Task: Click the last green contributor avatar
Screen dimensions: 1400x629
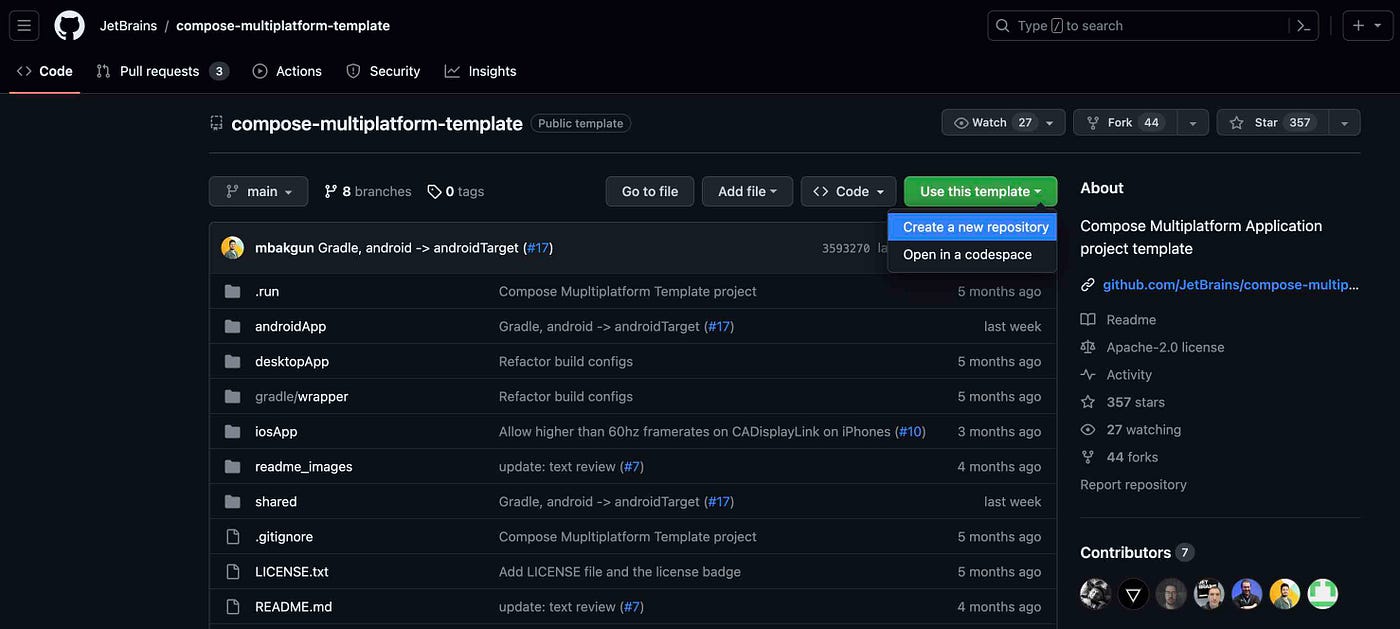Action: point(1323,594)
